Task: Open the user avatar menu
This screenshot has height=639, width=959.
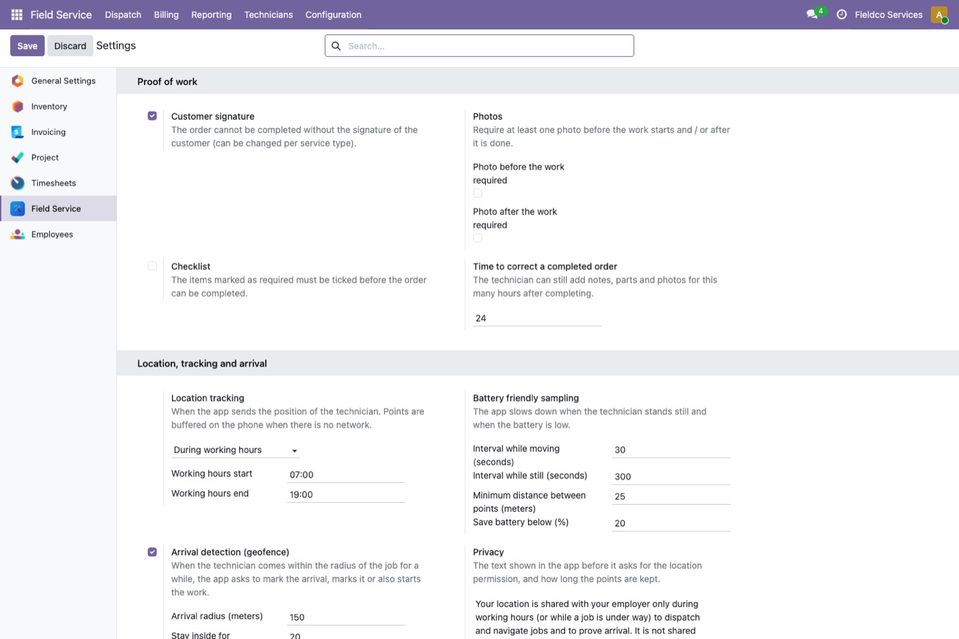Action: [939, 14]
